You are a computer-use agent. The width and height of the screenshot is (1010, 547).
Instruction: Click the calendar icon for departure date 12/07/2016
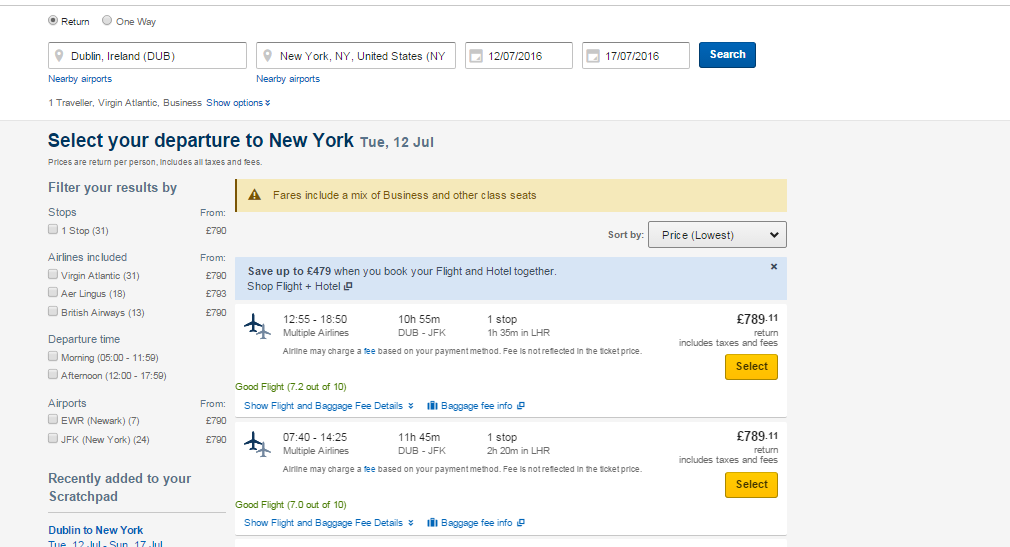[477, 56]
